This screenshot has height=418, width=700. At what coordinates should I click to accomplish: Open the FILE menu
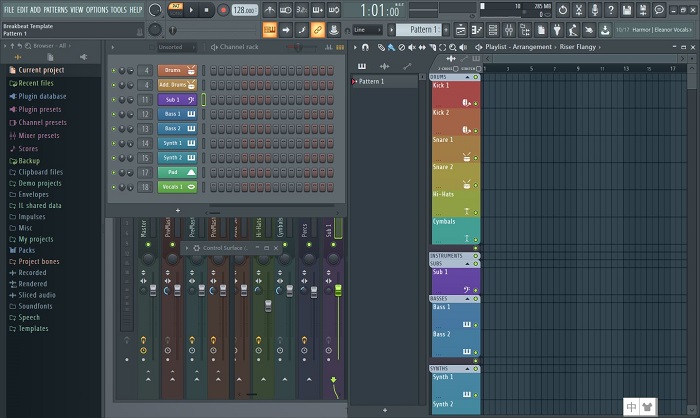[8, 9]
